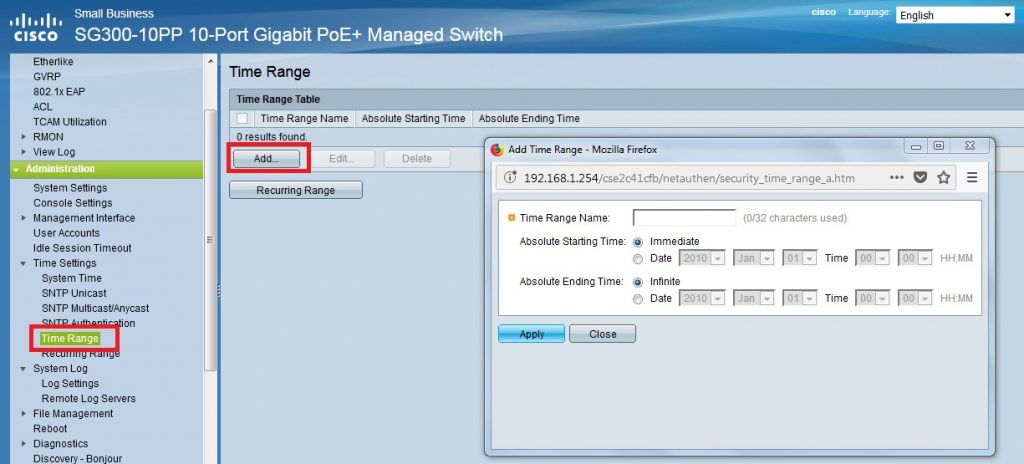Click Absolute Starting Time column header

tap(413, 118)
